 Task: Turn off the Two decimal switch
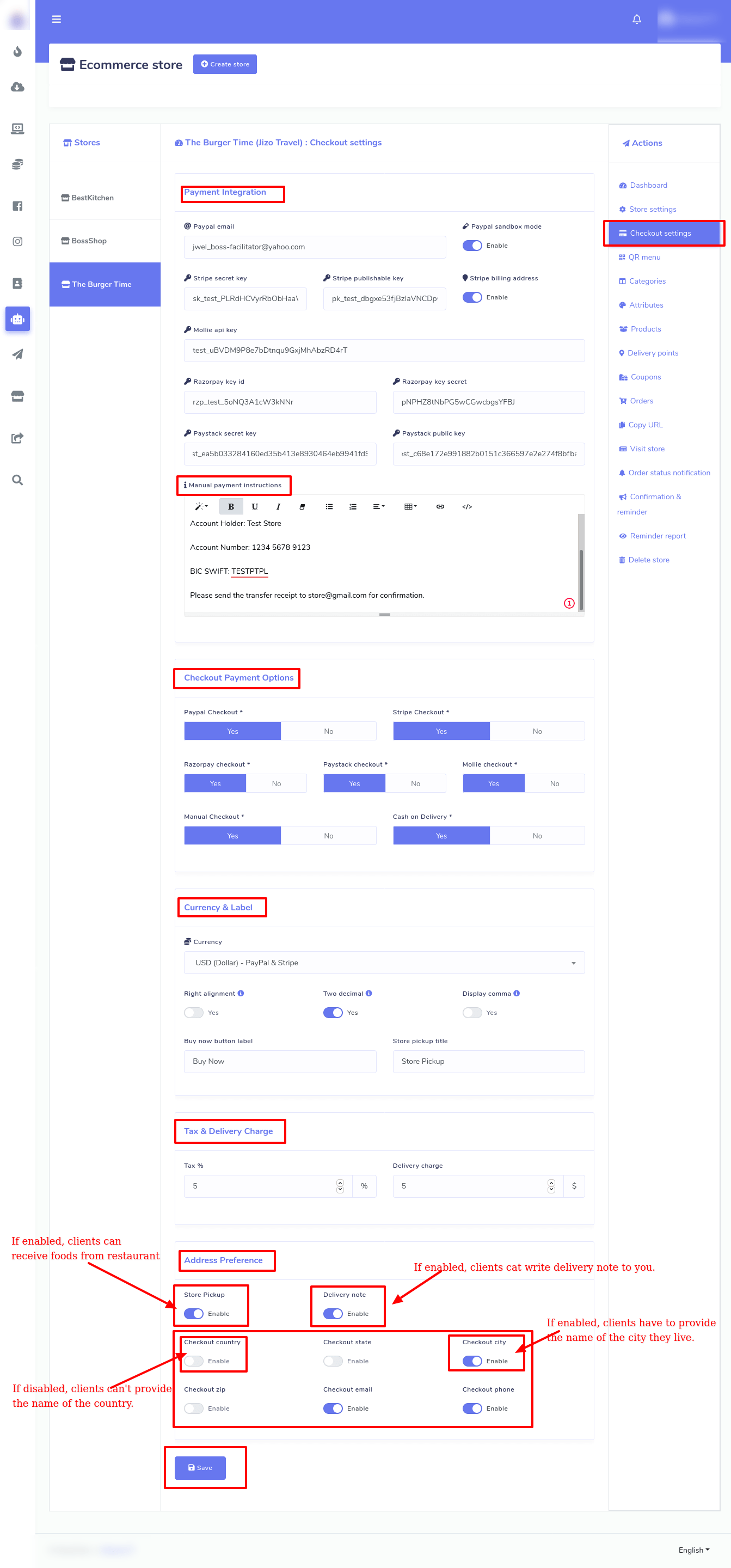333,1012
